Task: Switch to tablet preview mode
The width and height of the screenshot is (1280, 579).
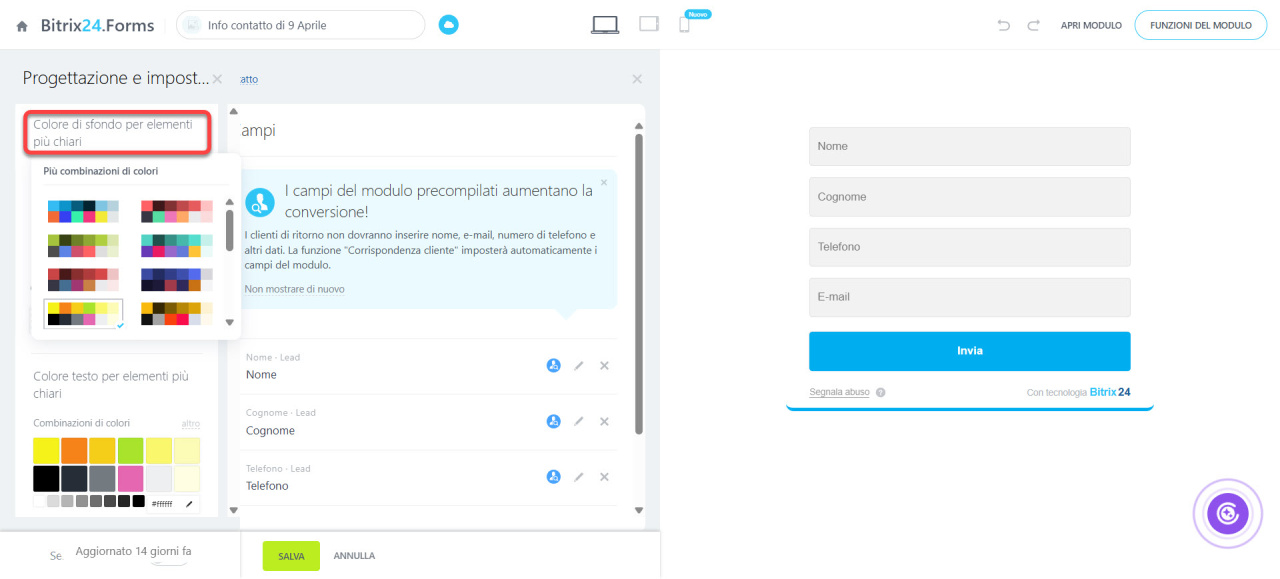Action: [x=649, y=24]
